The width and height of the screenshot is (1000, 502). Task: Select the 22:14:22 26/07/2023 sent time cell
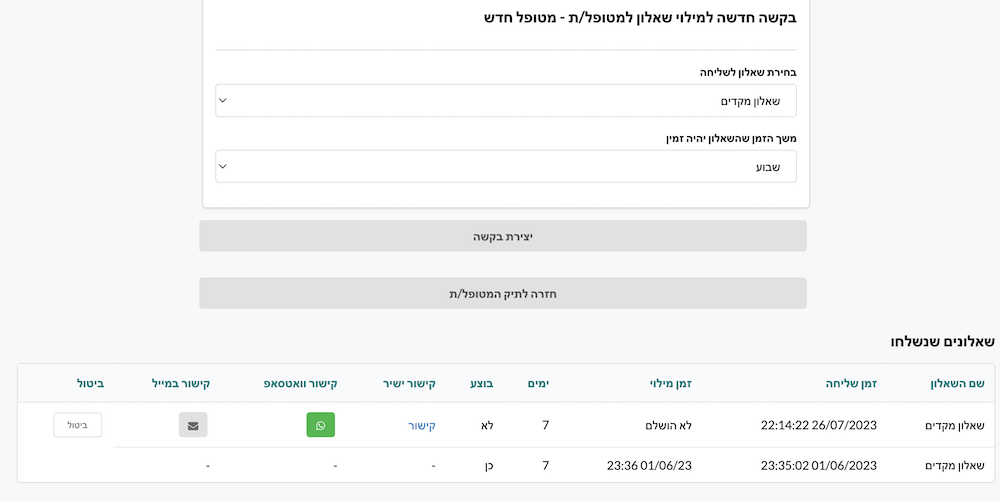pos(819,425)
